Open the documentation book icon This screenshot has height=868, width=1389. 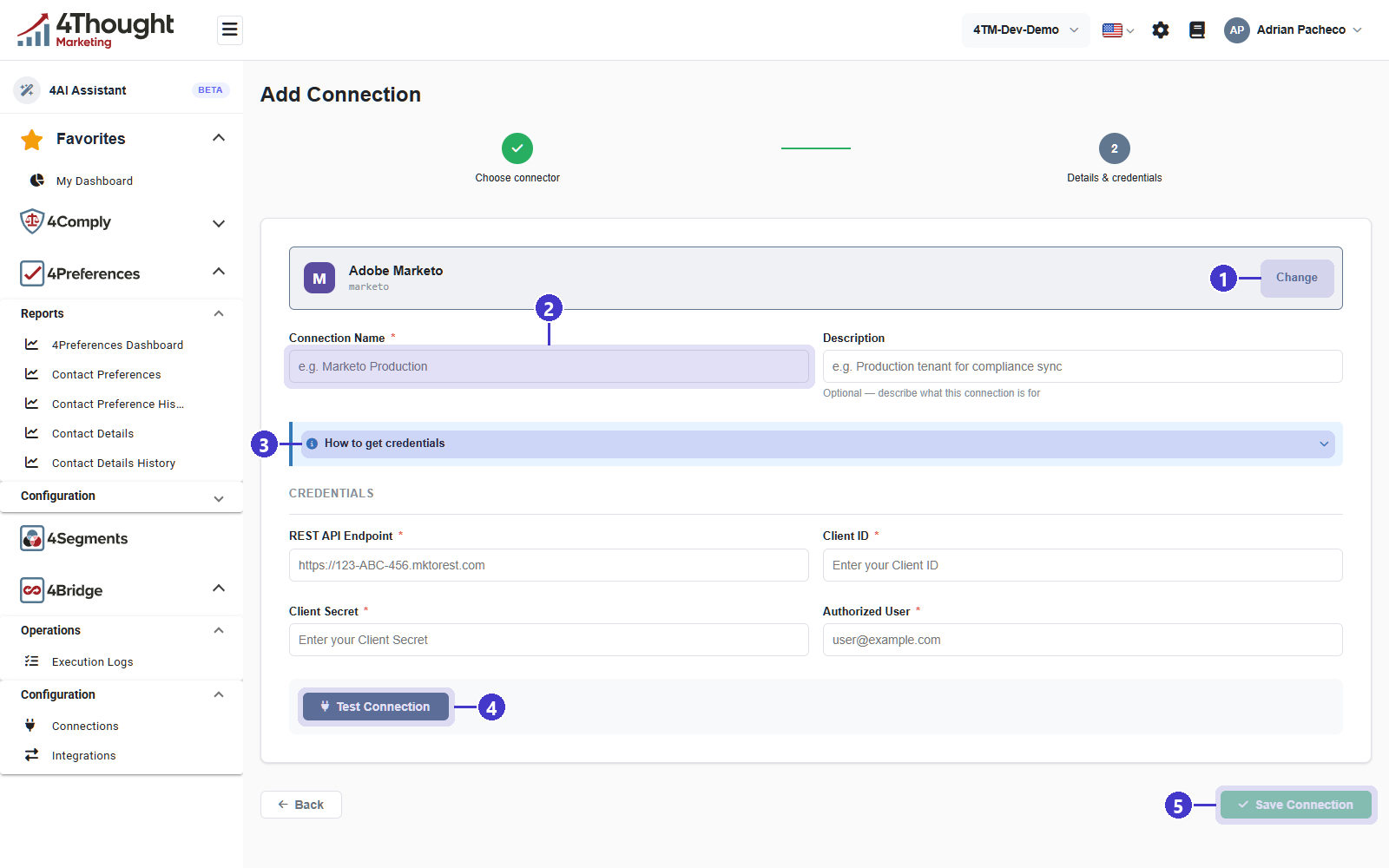point(1197,30)
